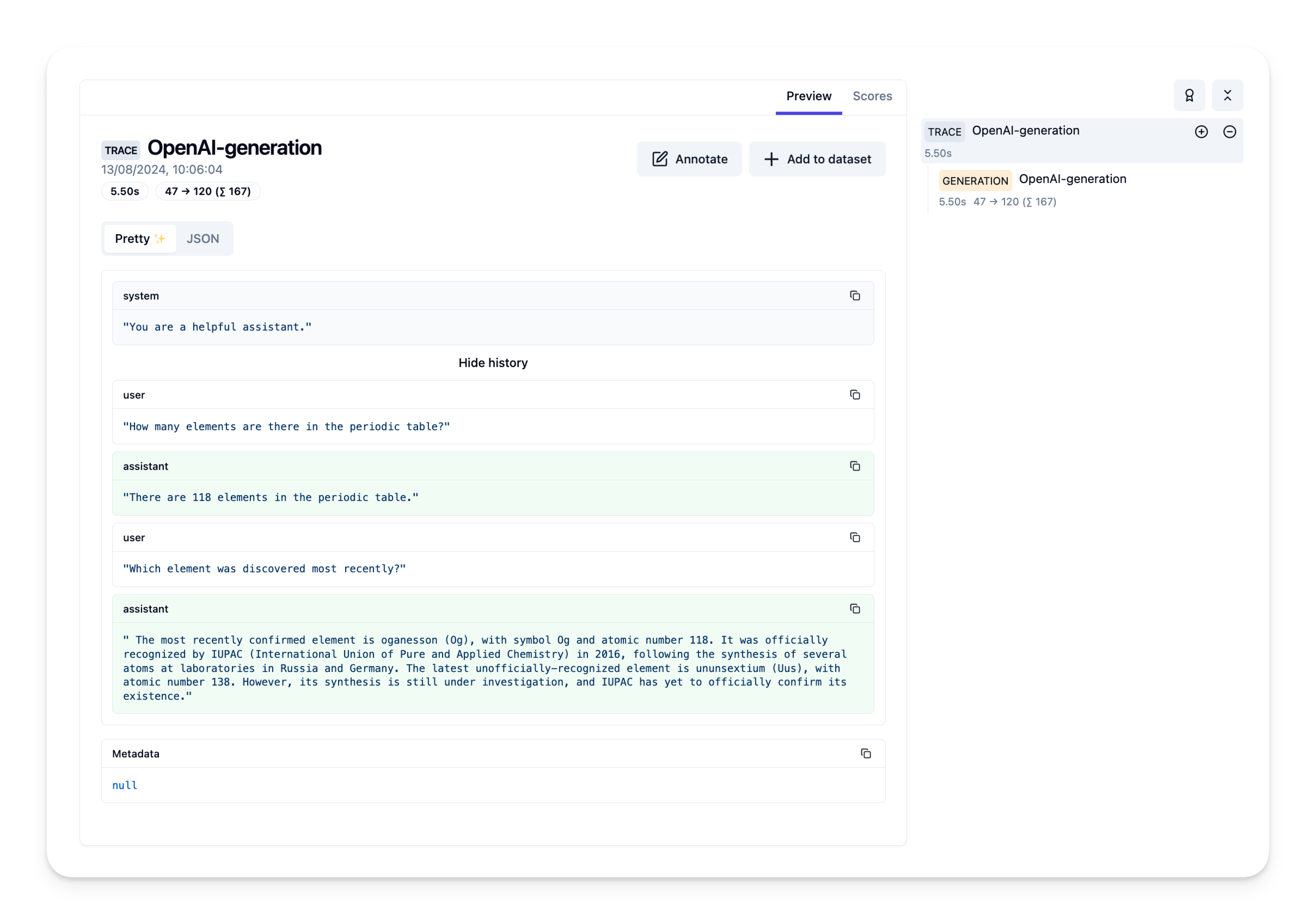Click the copy icon next to user message
The width and height of the screenshot is (1316, 924).
[855, 394]
